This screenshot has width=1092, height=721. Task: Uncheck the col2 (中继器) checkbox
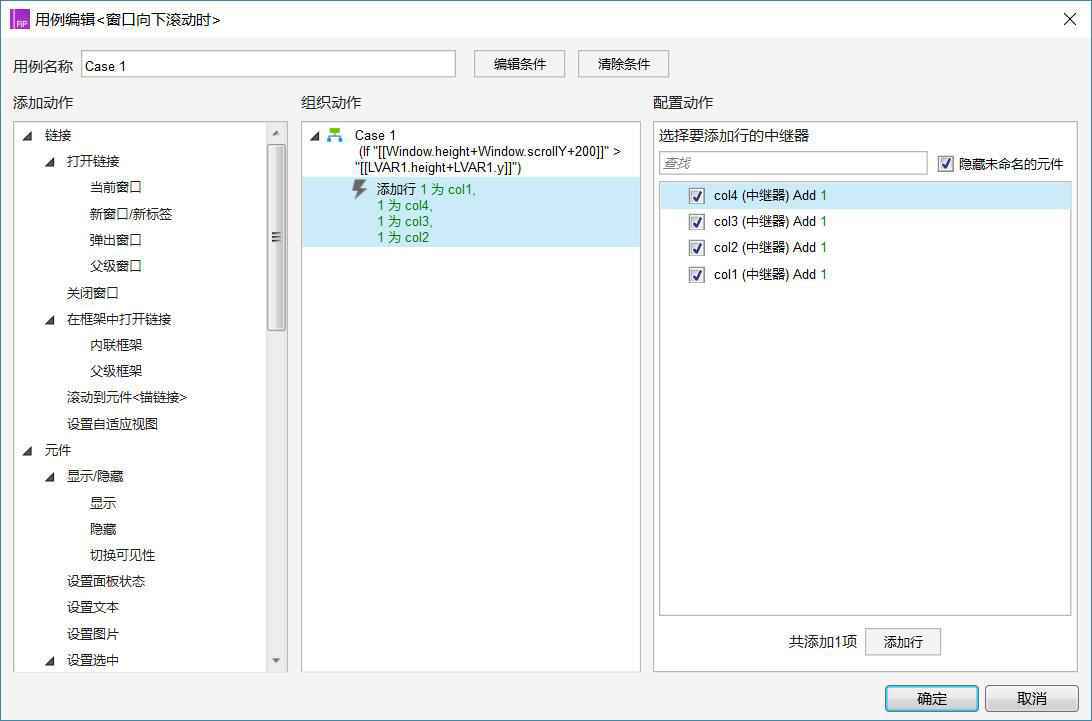(x=696, y=248)
